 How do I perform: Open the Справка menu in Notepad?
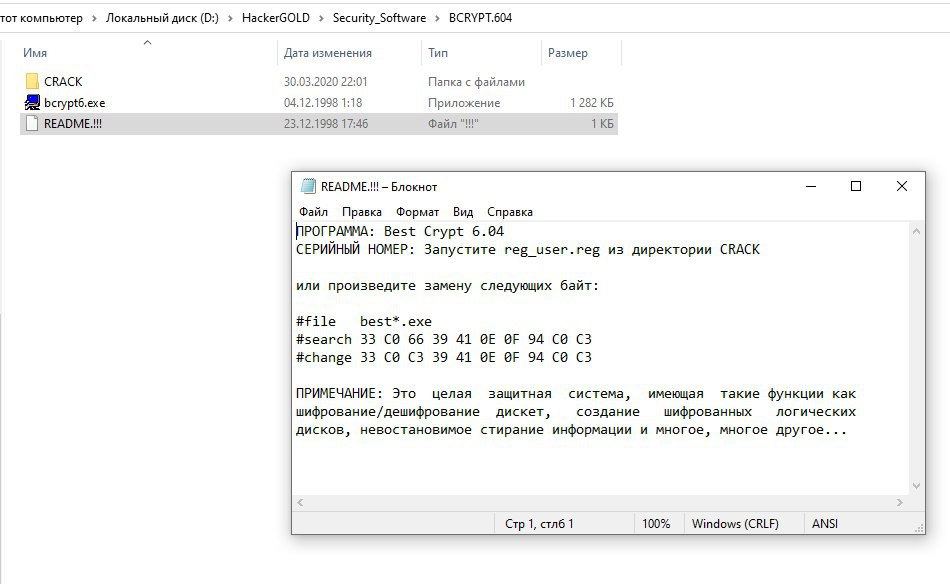(x=510, y=212)
